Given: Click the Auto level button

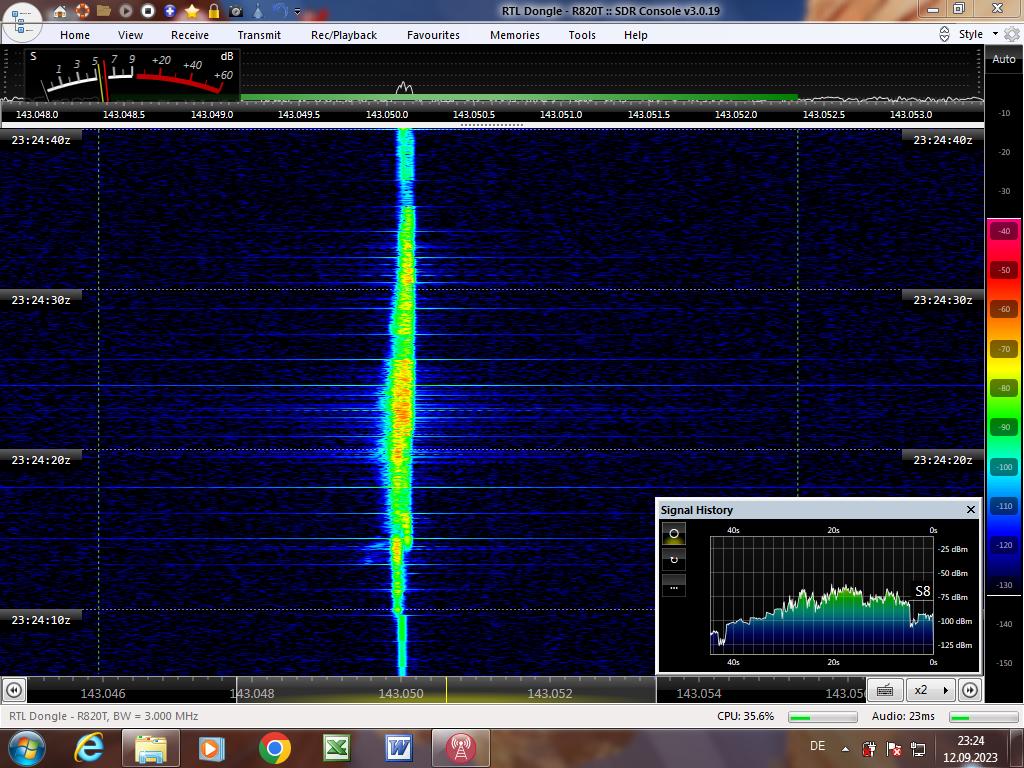Looking at the screenshot, I should point(1003,59).
